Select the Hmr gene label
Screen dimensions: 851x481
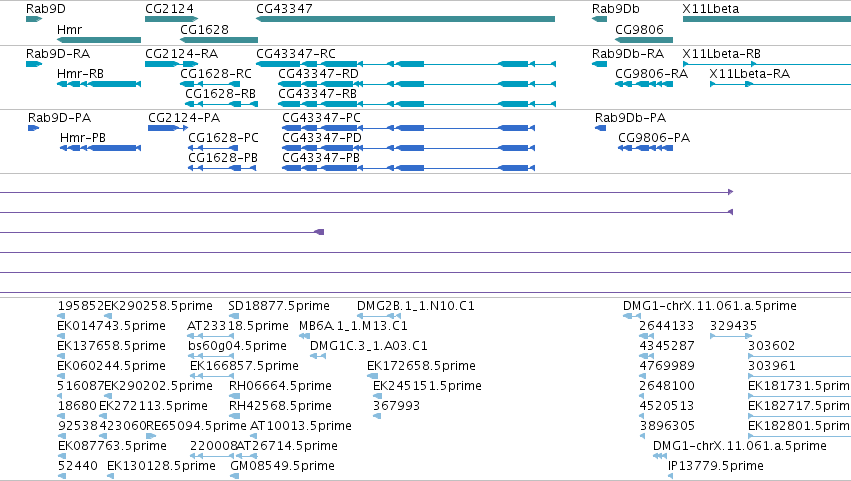point(69,29)
